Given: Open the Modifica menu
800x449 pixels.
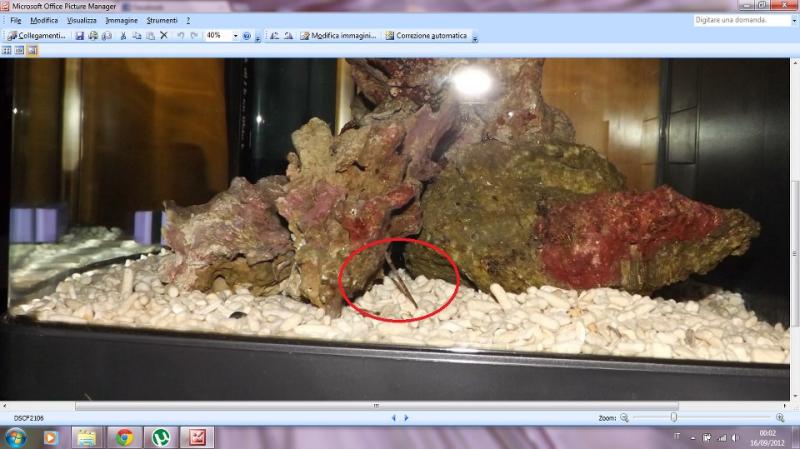Looking at the screenshot, I should point(44,20).
